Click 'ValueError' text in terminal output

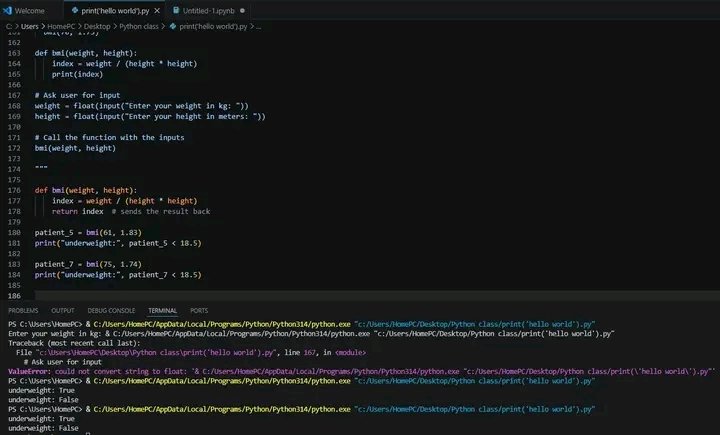(x=28, y=371)
